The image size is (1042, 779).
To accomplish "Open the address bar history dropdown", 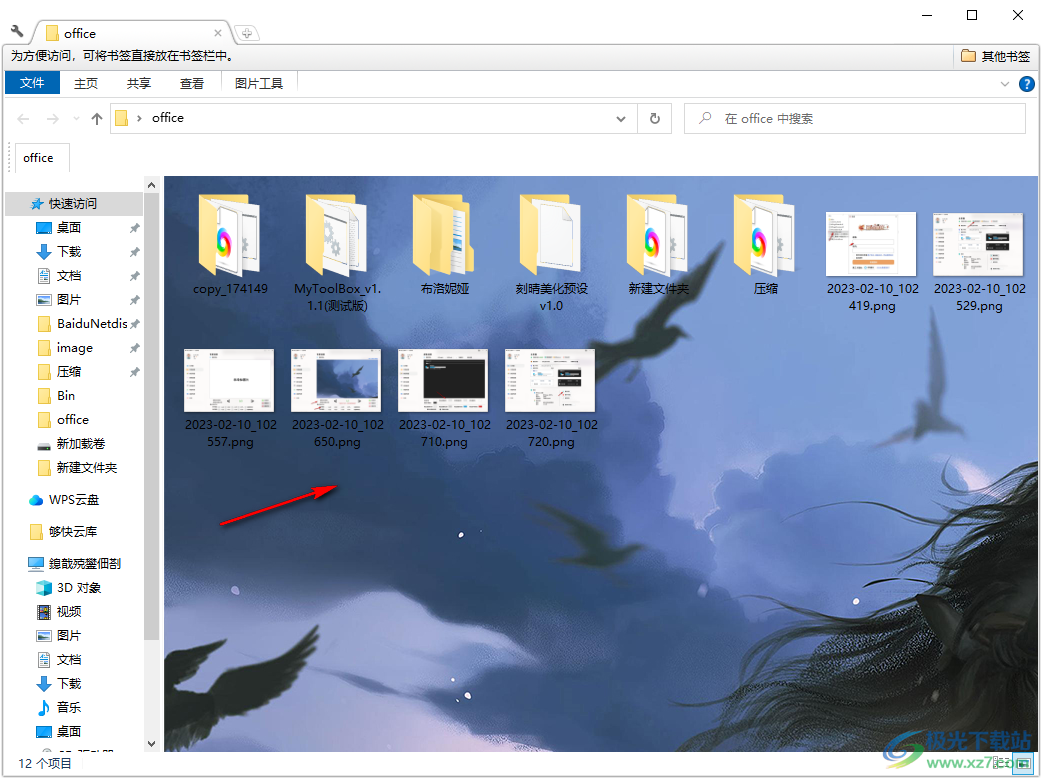I will 621,119.
